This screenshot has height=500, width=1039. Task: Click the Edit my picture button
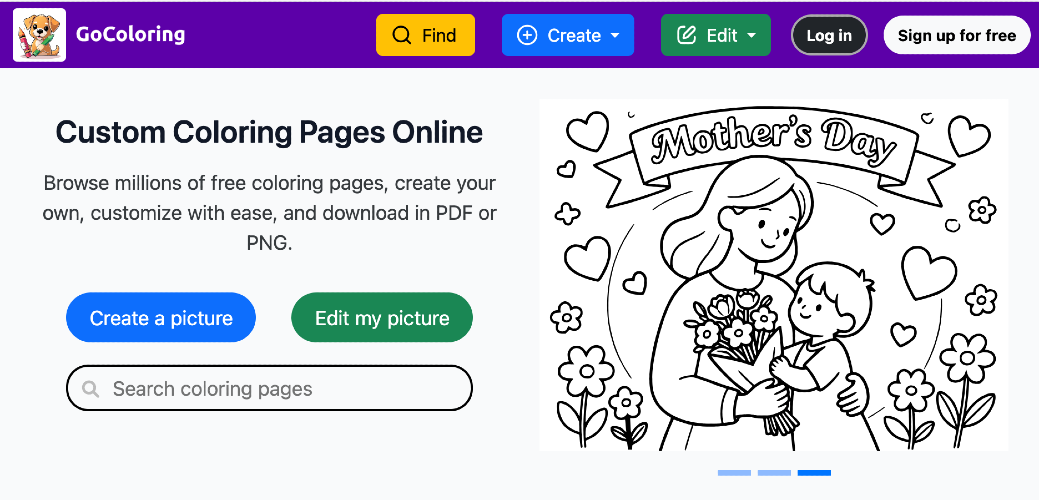382,318
